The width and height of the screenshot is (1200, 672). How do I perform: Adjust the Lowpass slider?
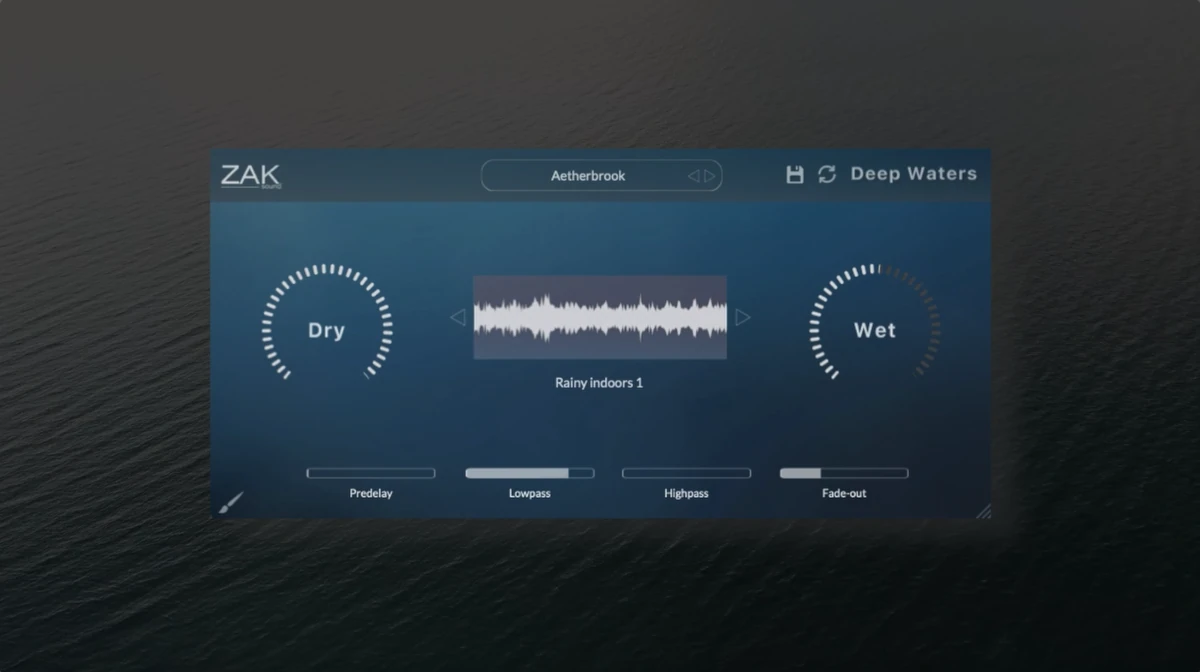(530, 472)
